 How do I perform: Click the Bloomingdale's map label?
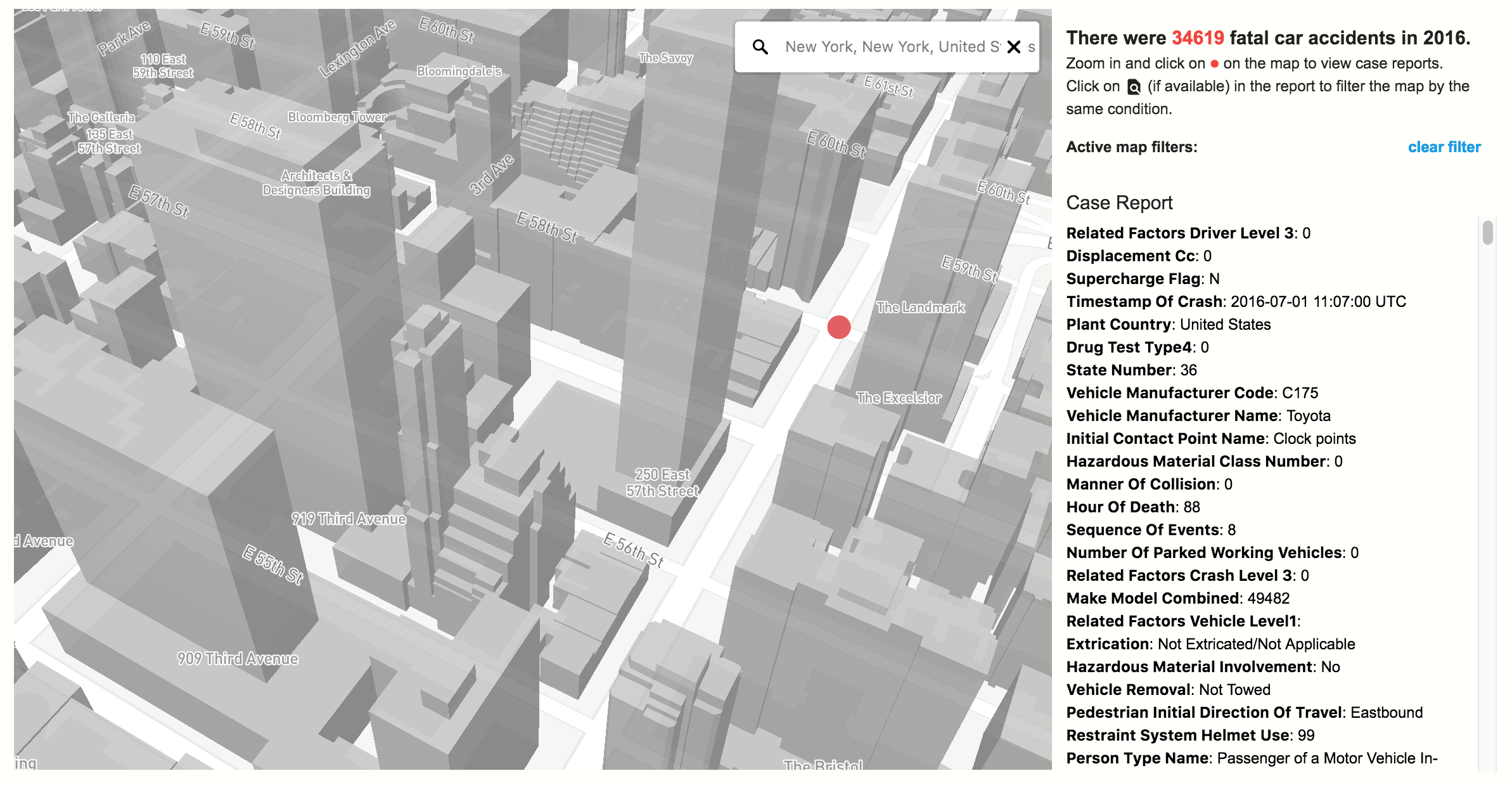[x=459, y=71]
